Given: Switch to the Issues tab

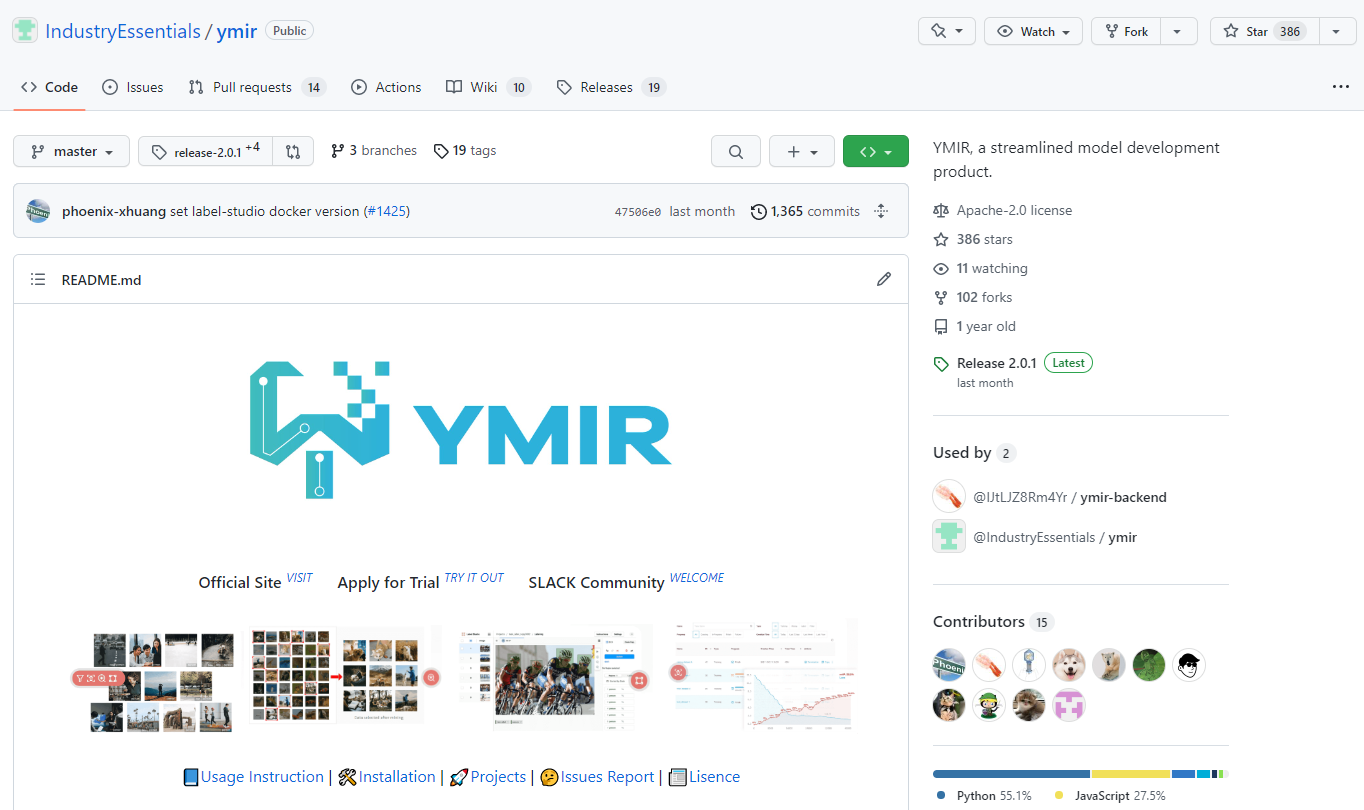Looking at the screenshot, I should tap(132, 87).
